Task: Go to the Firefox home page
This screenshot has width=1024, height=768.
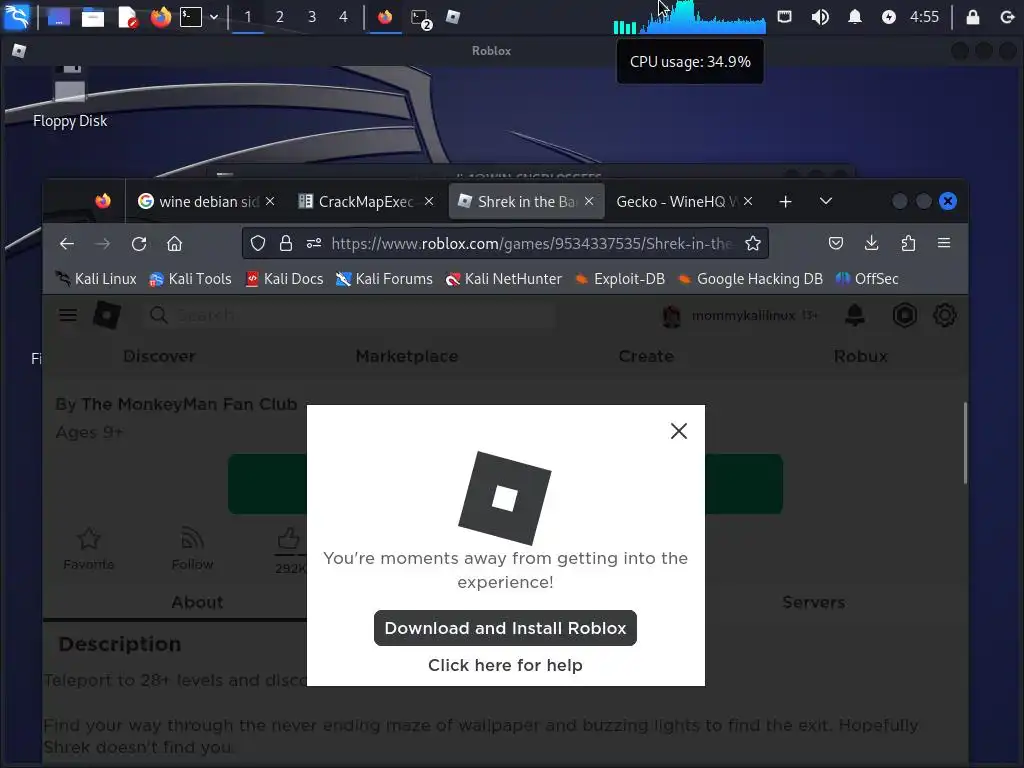Action: (174, 244)
